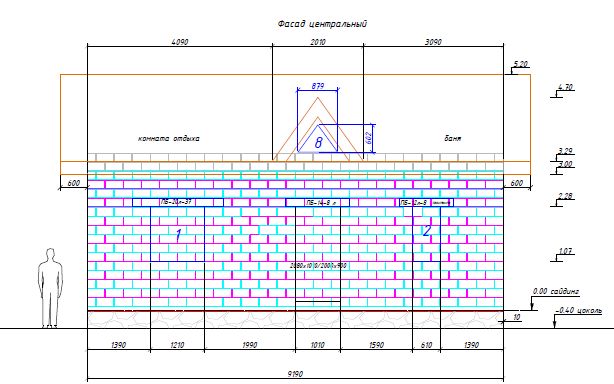
Task: Click the 1010 door width dimension
Action: coord(317,345)
